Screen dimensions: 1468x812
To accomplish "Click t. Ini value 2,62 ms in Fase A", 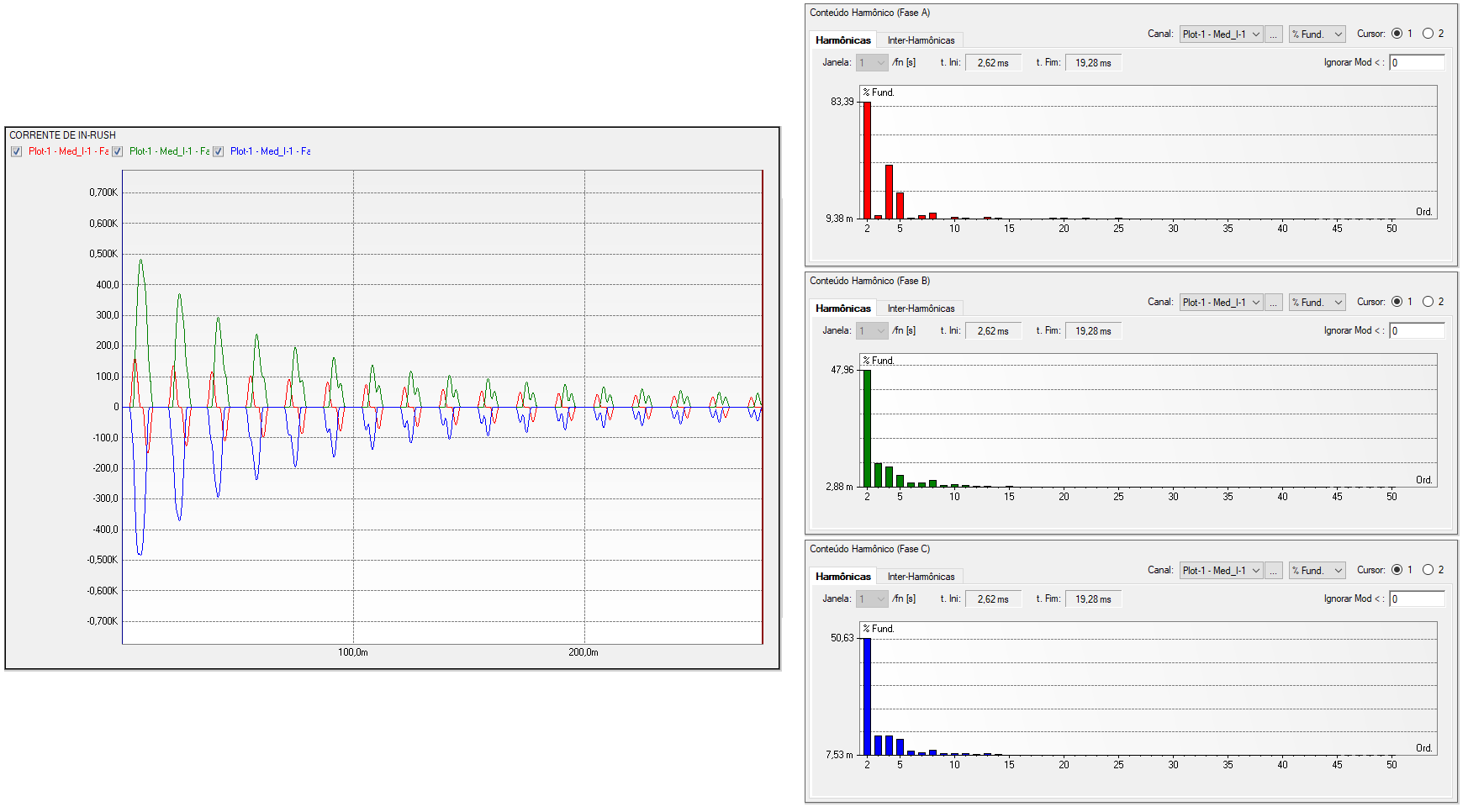I will pos(993,63).
